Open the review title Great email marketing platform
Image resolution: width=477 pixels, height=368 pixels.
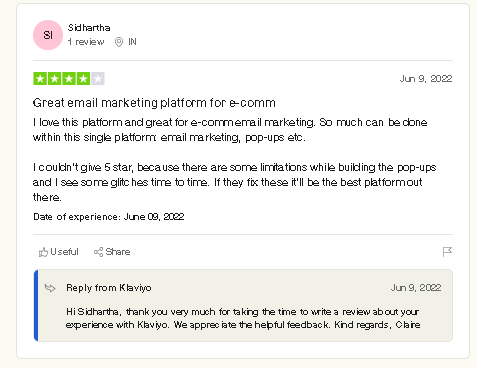154,103
